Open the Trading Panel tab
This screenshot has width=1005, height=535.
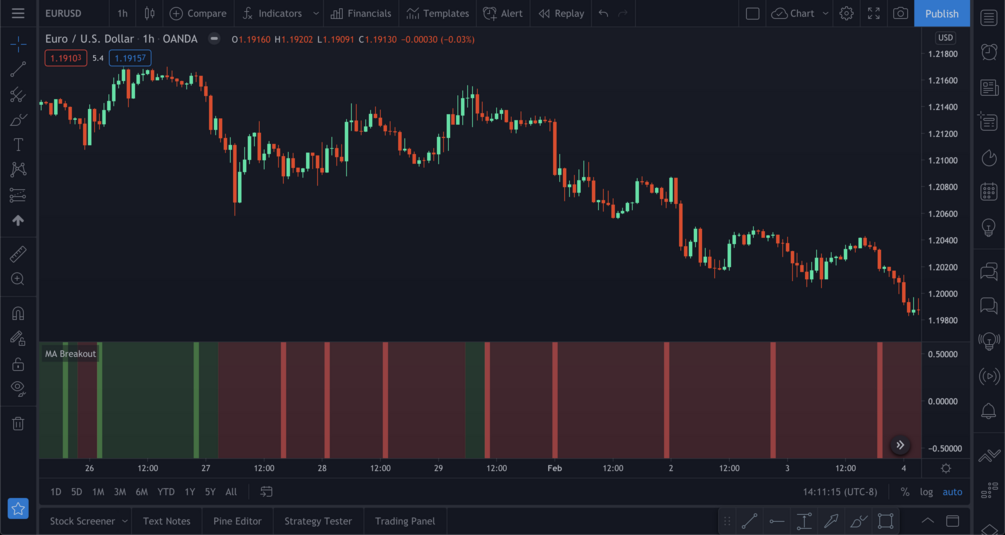click(405, 522)
